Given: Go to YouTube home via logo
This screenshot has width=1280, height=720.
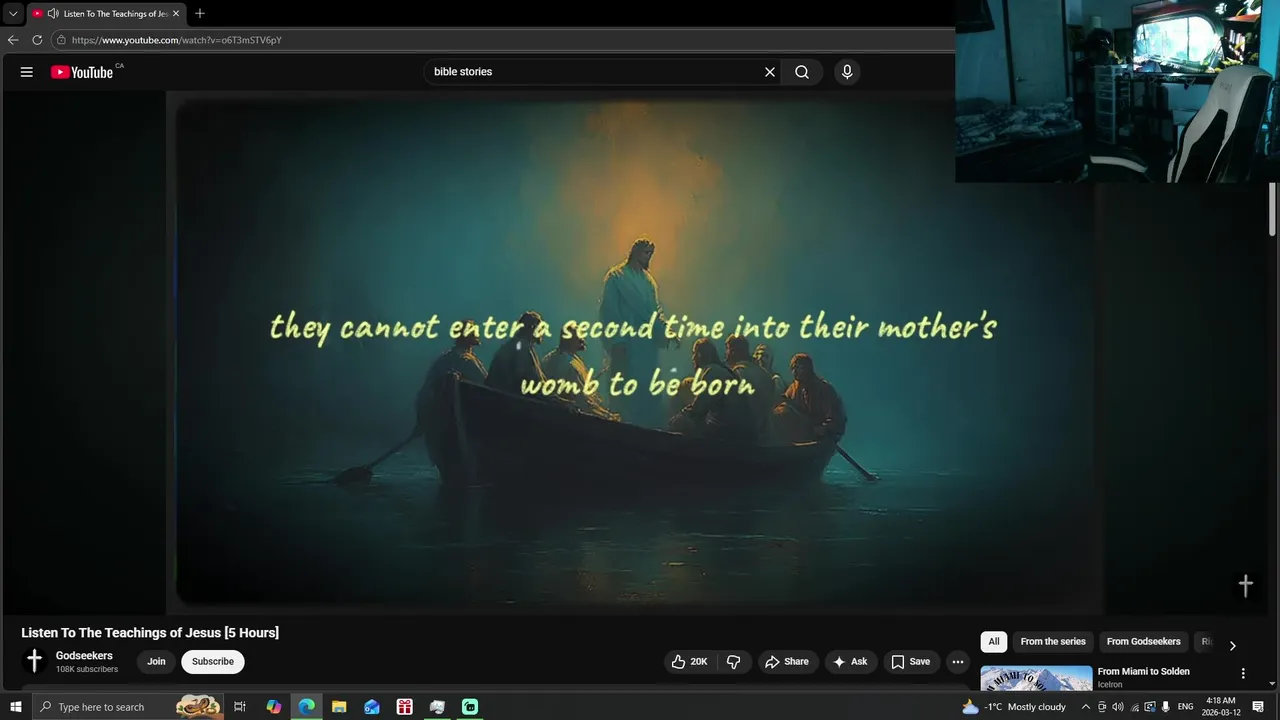Looking at the screenshot, I should tap(82, 72).
